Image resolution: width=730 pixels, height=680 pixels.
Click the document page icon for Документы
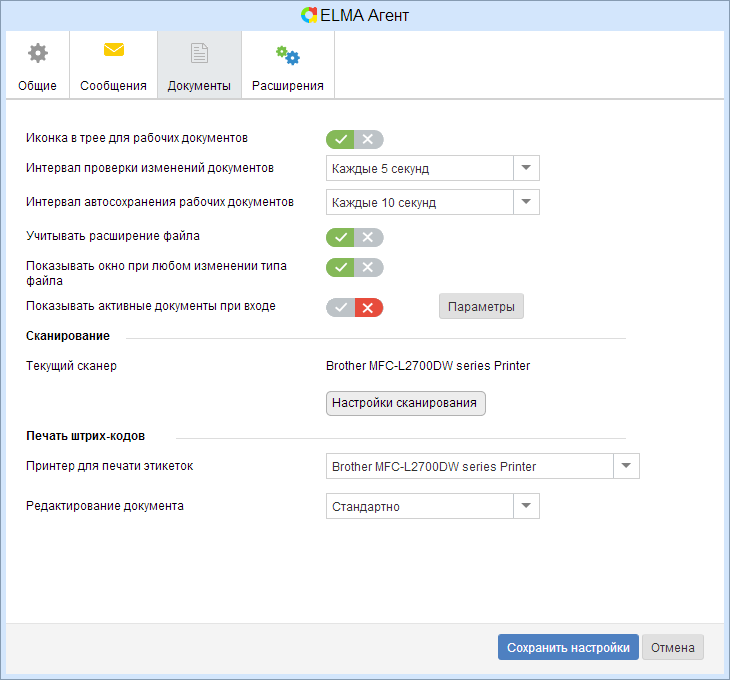pos(199,53)
